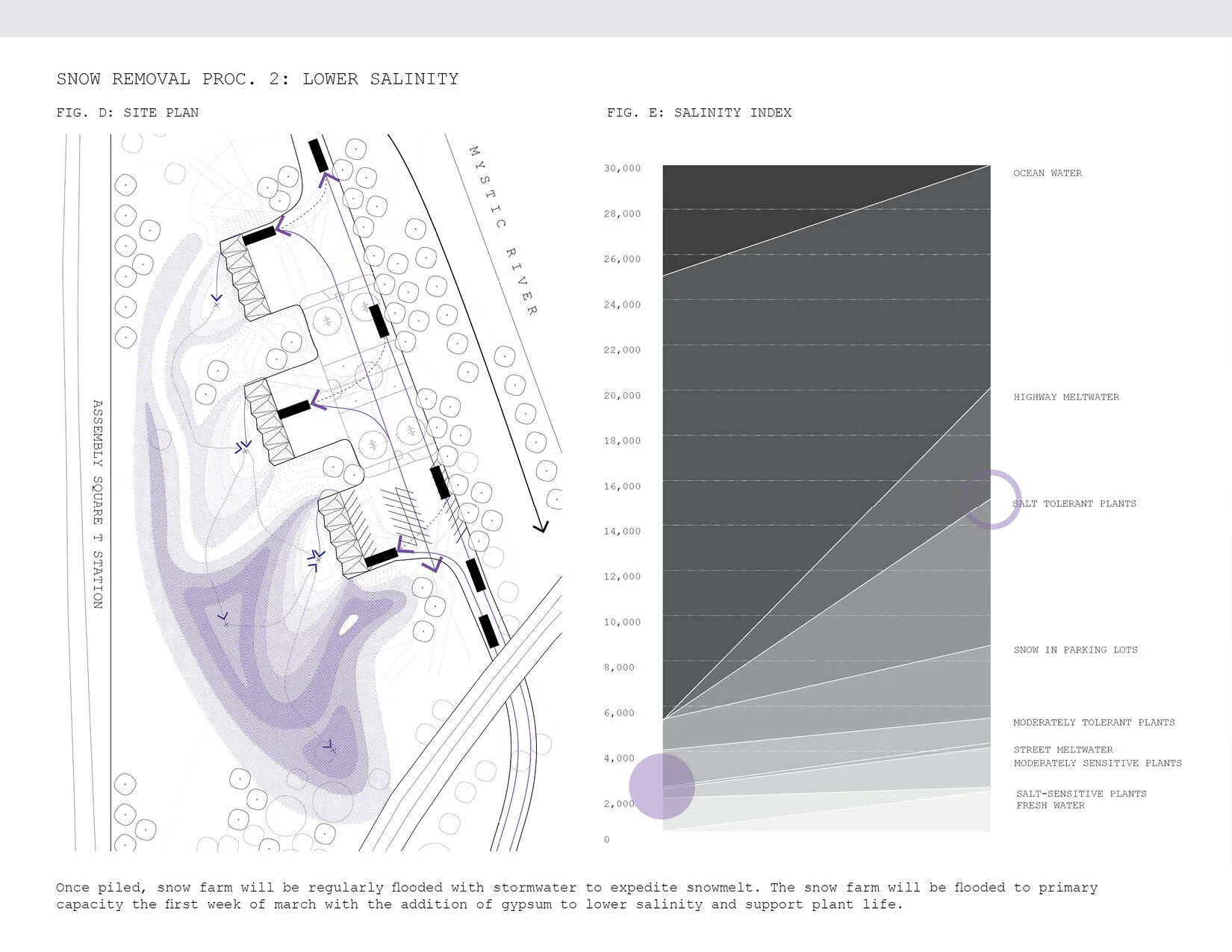Screen dimensions: 1232x952
Task: Click the 30,000 axis value
Action: tap(622, 169)
